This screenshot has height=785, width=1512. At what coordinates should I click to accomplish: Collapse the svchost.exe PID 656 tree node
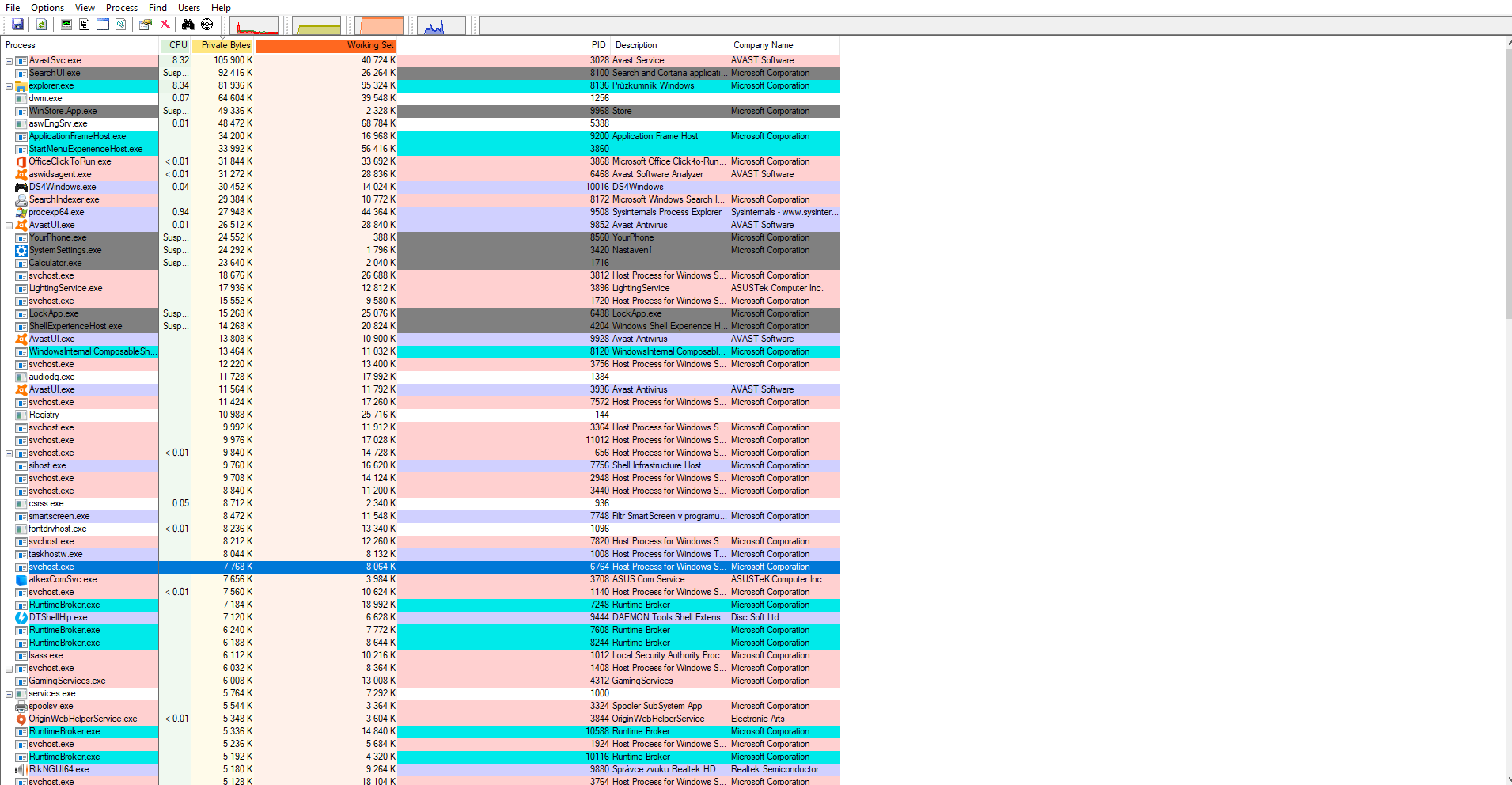(9, 453)
